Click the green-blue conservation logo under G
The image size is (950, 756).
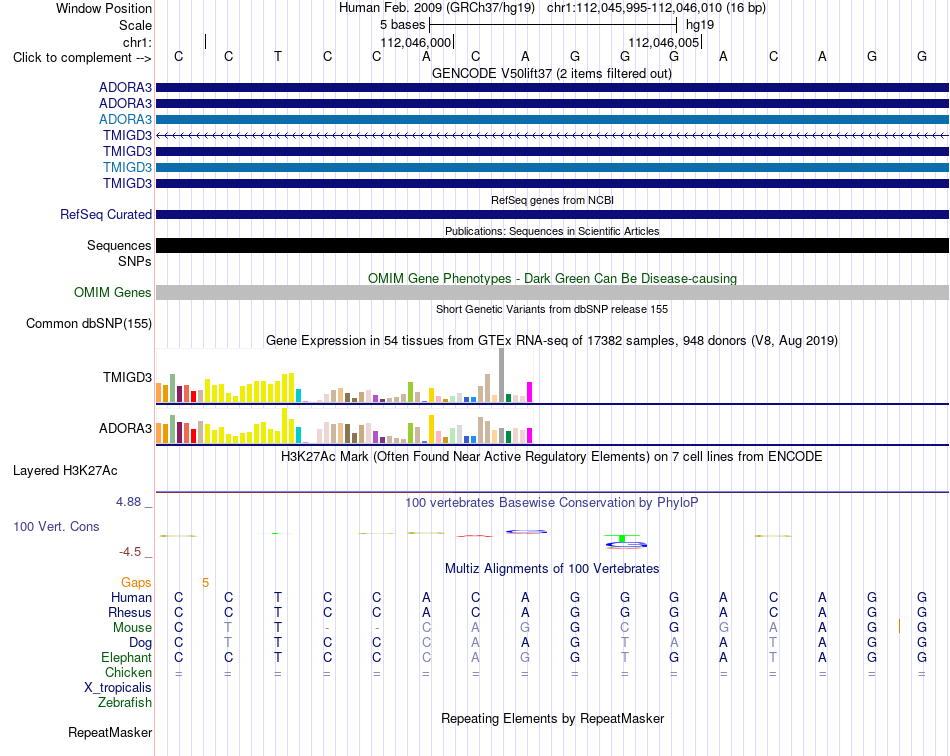[x=625, y=541]
